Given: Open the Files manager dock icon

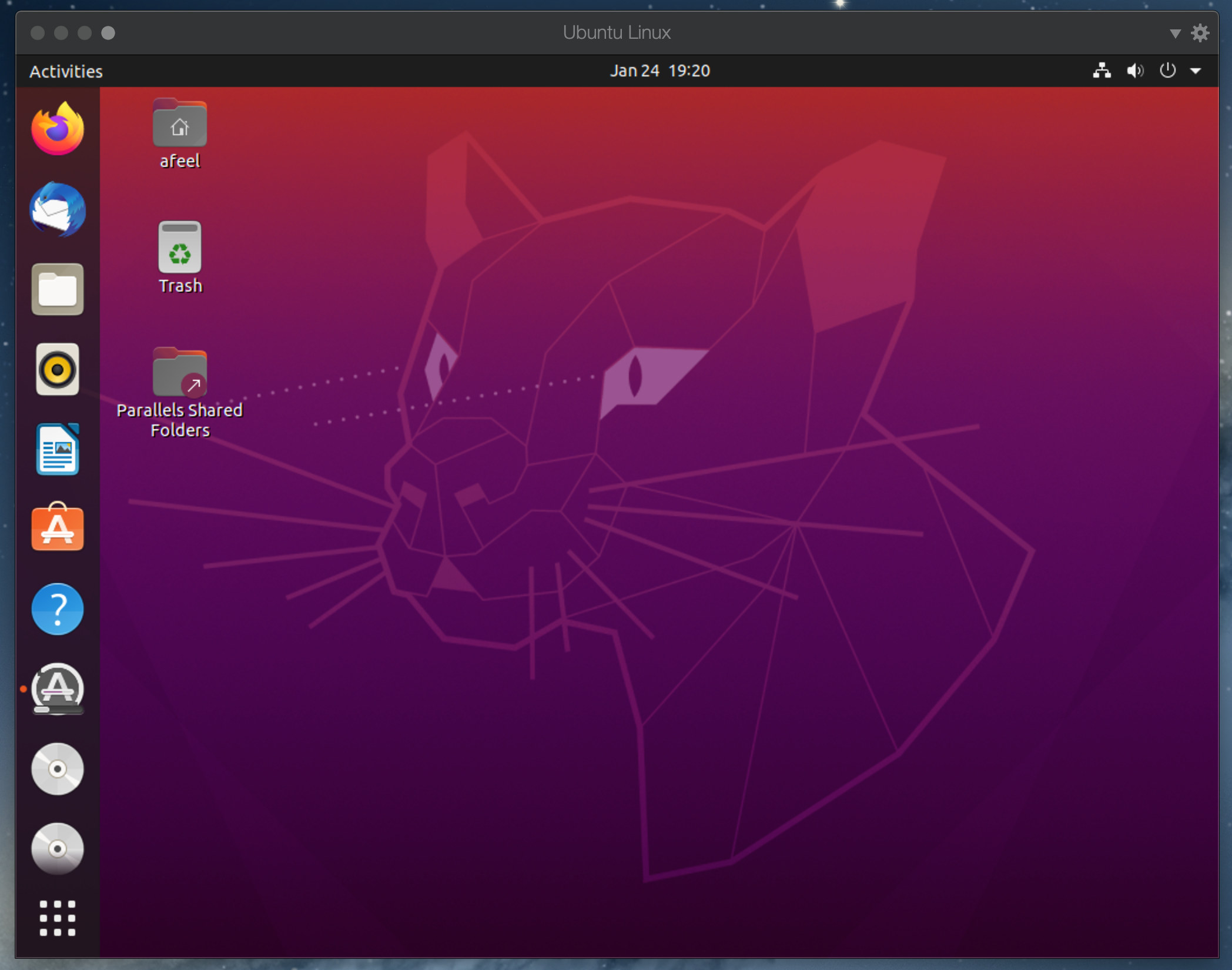Looking at the screenshot, I should (58, 289).
